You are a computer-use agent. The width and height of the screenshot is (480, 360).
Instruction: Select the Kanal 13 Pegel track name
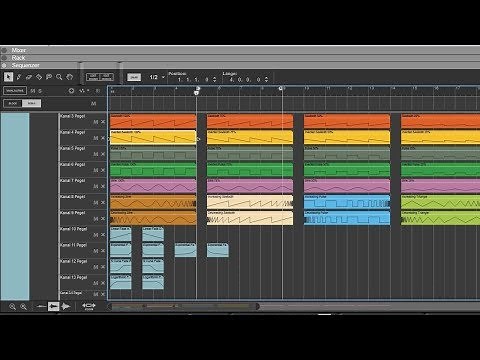(73, 277)
